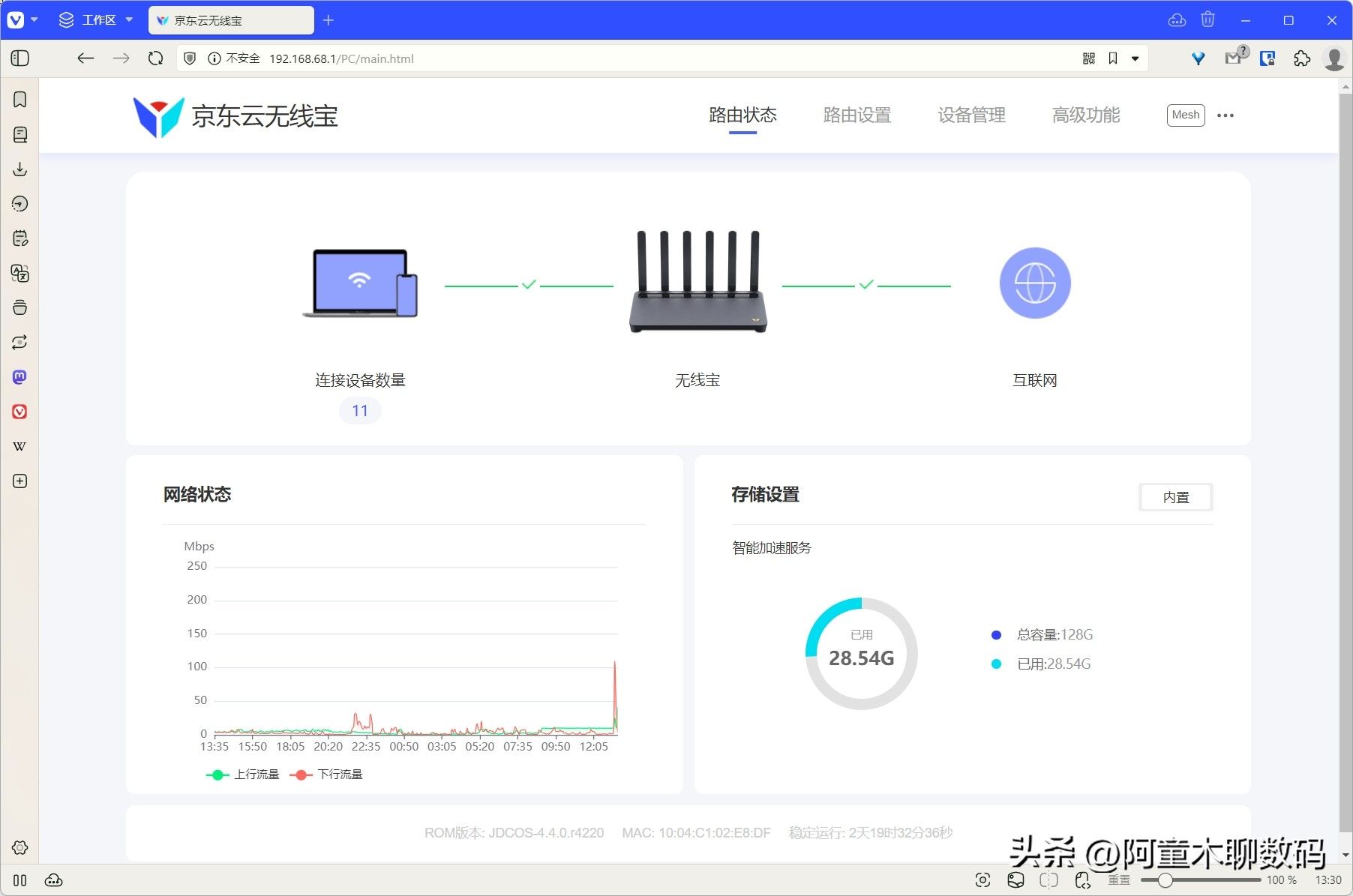1353x896 pixels.
Task: Open closed tabs trash icon
Action: pyautogui.click(x=1207, y=19)
